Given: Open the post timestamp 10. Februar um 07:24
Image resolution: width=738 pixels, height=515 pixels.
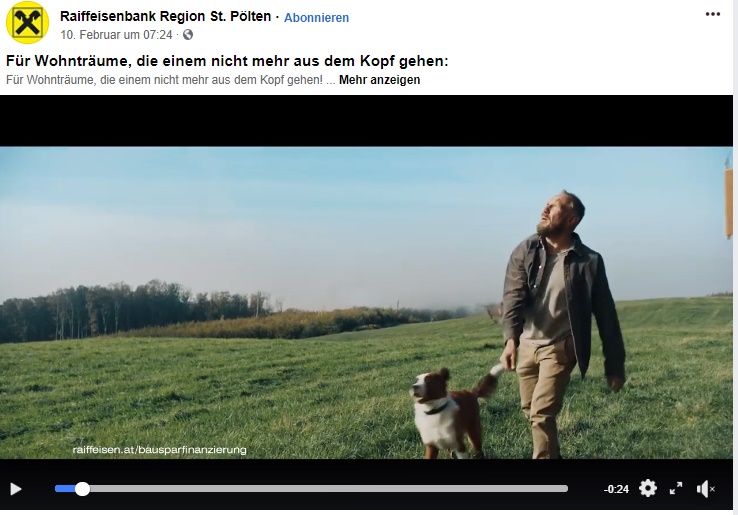Looking at the screenshot, I should click(116, 35).
